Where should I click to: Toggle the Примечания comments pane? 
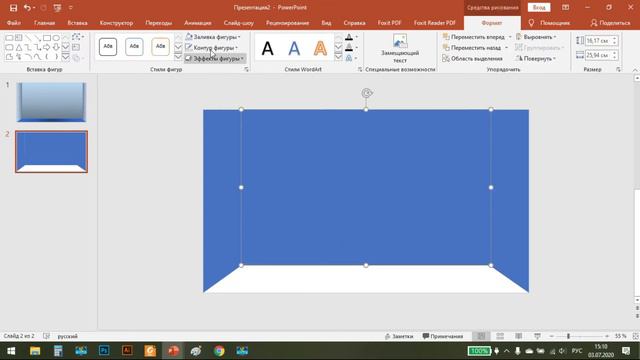[443, 336]
